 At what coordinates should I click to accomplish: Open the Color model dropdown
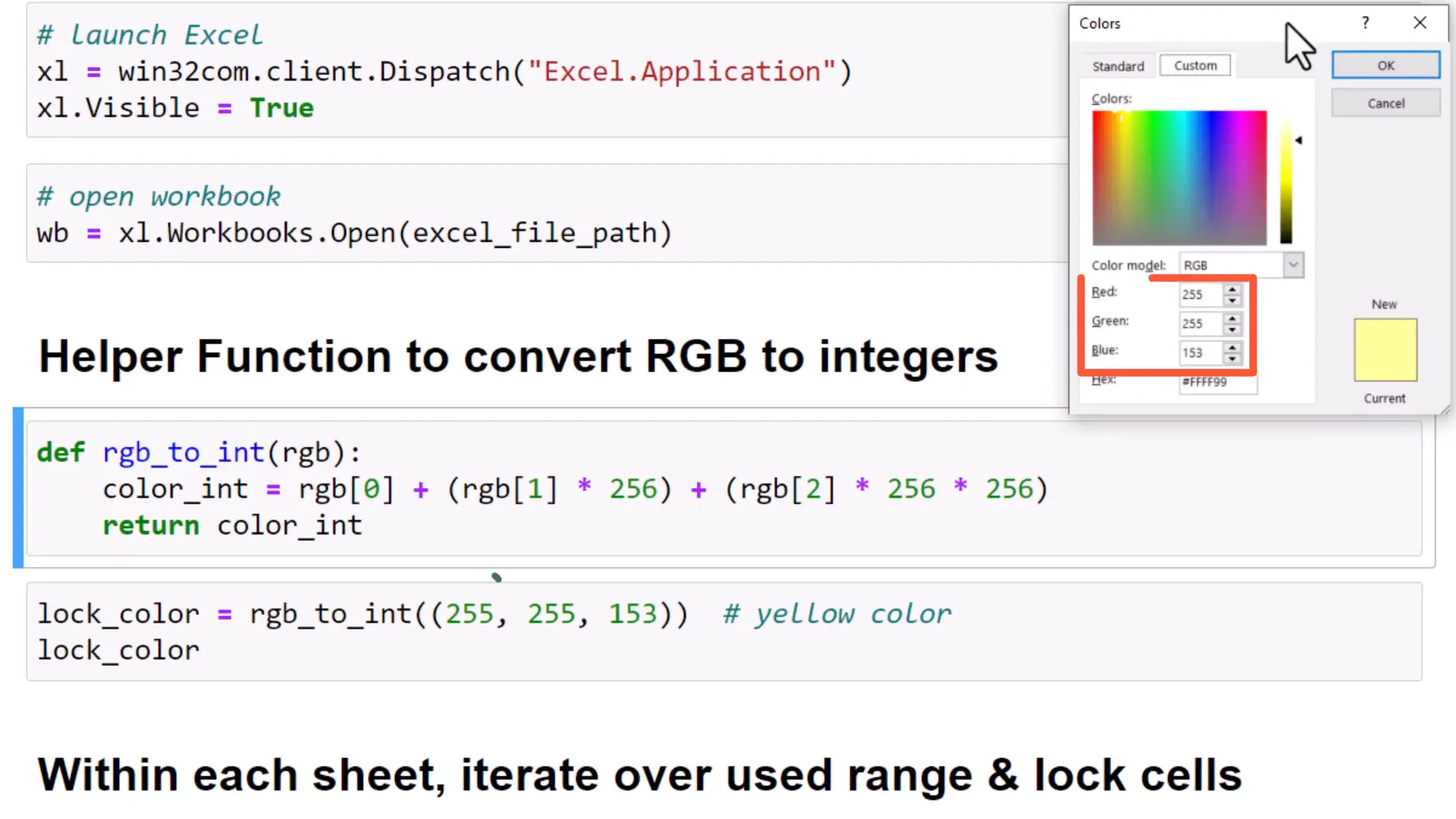click(1293, 265)
